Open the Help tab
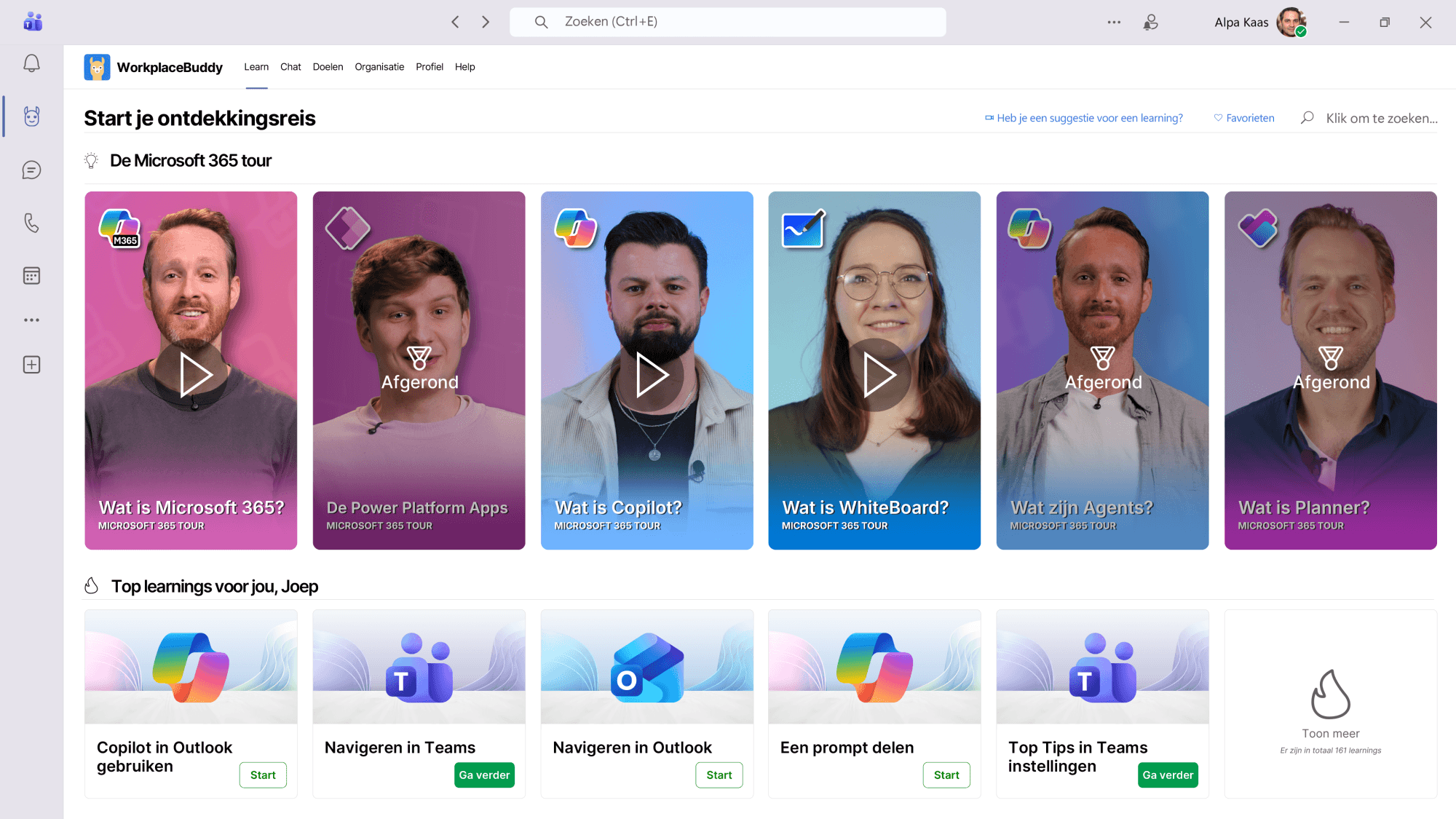The height and width of the screenshot is (819, 1456). click(464, 67)
